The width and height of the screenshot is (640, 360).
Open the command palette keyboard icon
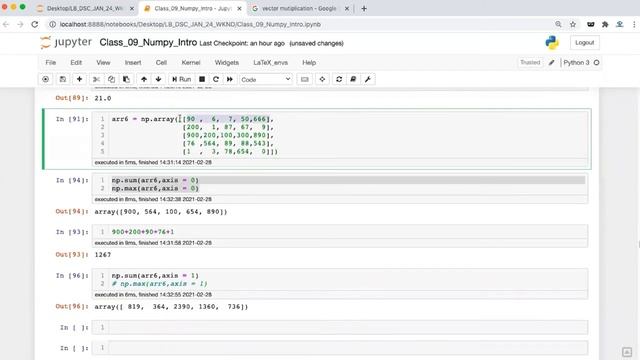coord(304,79)
